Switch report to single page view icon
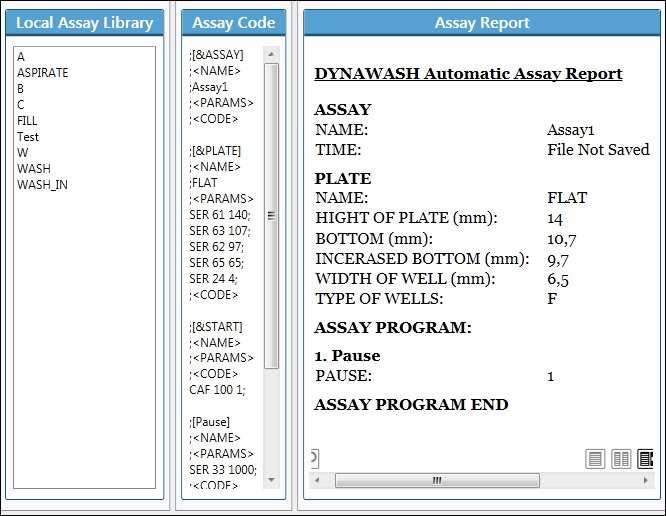Screen dimensions: 666x516 (595, 459)
